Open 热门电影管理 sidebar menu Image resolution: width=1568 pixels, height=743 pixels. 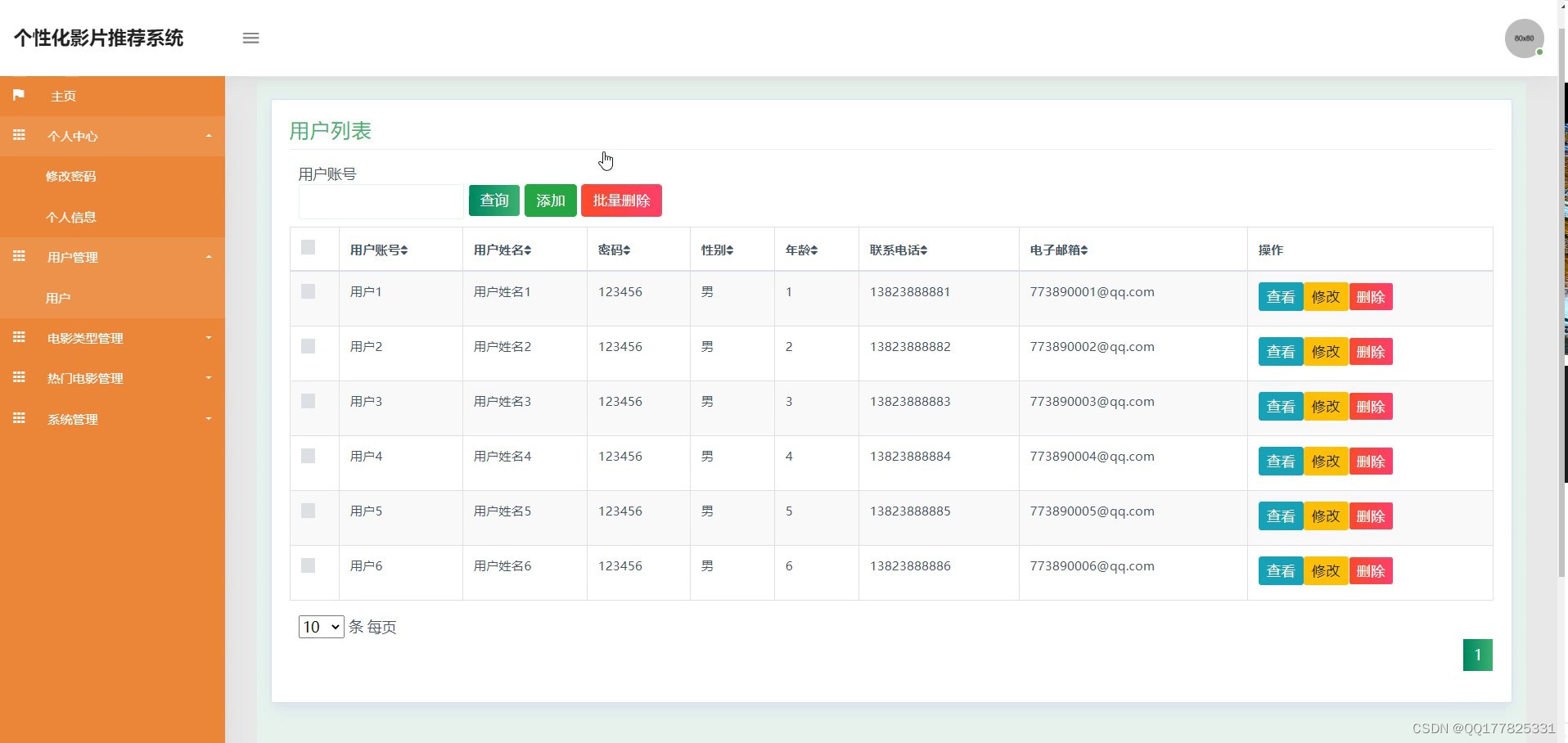[x=112, y=378]
